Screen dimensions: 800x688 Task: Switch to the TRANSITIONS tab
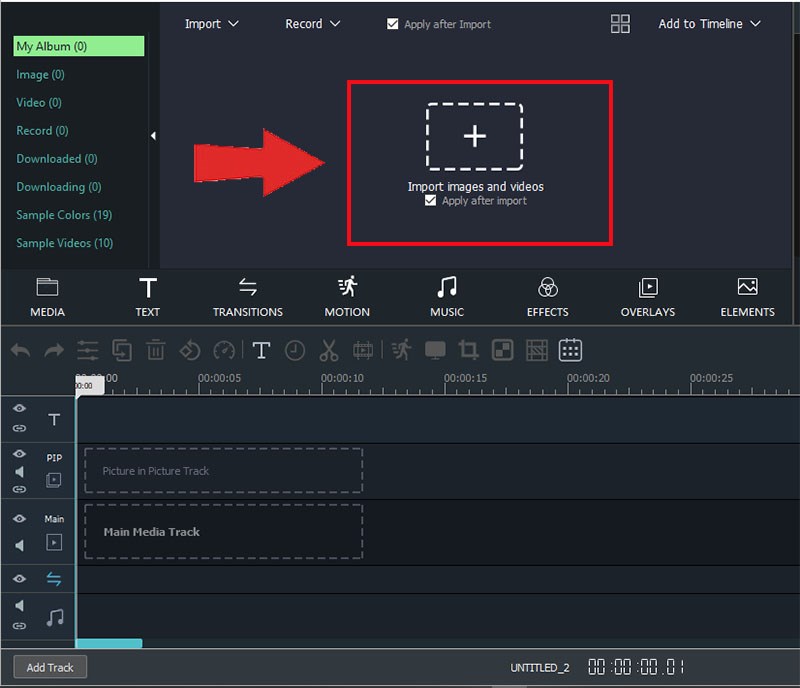coord(247,298)
